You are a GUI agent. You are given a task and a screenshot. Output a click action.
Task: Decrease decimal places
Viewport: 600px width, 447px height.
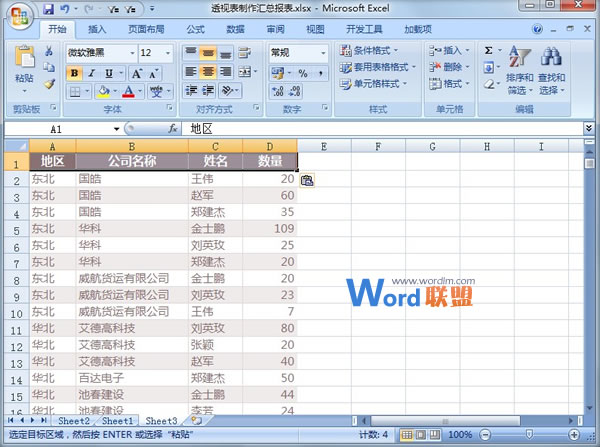click(x=295, y=91)
